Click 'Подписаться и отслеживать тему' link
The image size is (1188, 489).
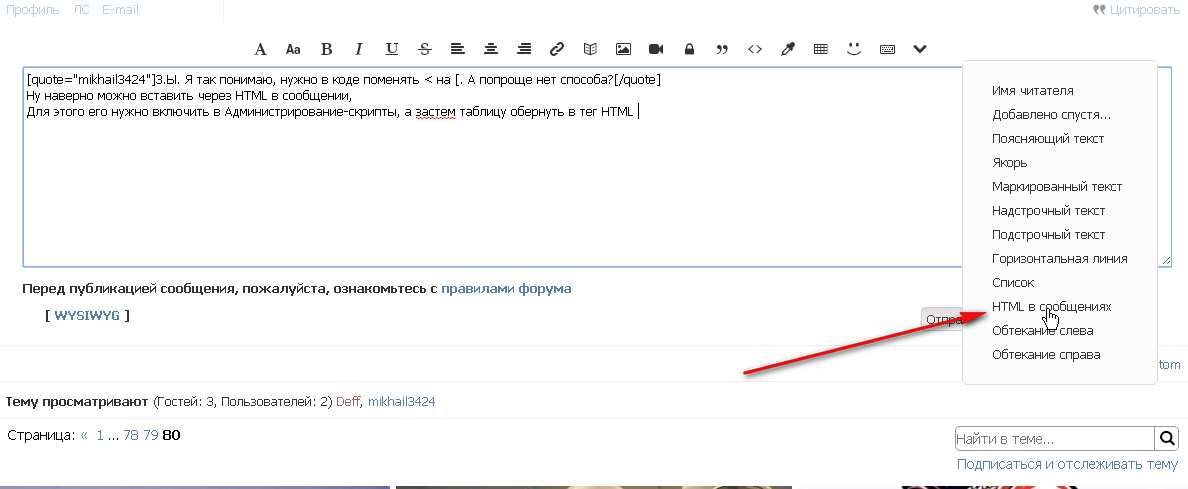coord(1068,464)
